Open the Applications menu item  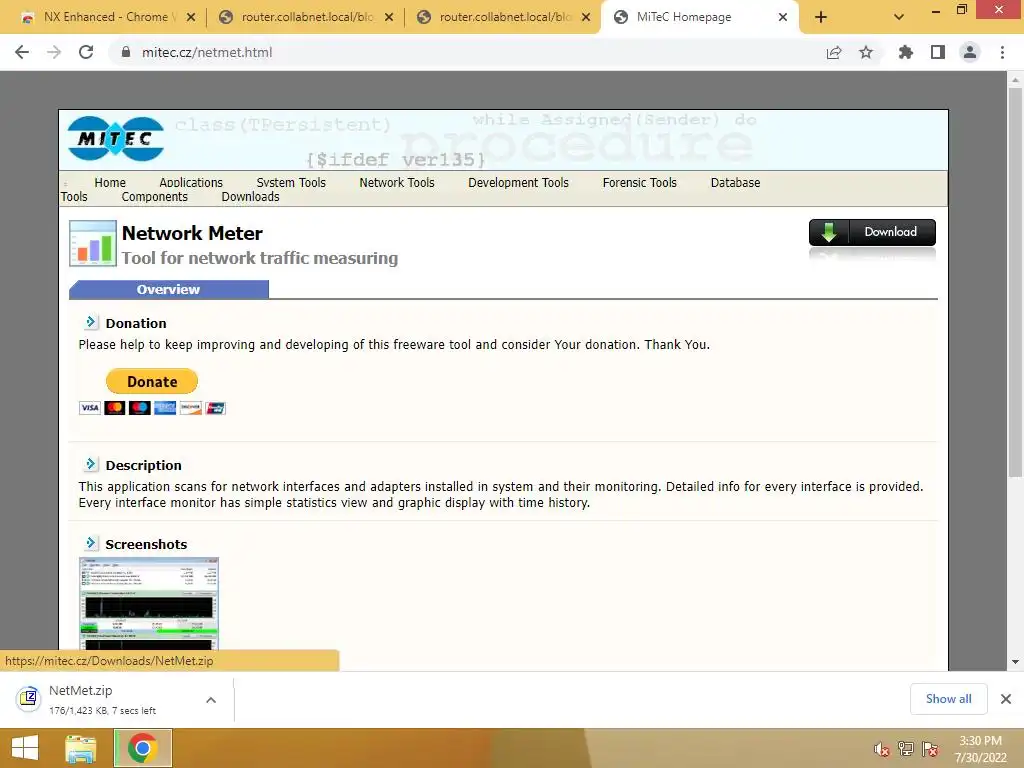(191, 183)
